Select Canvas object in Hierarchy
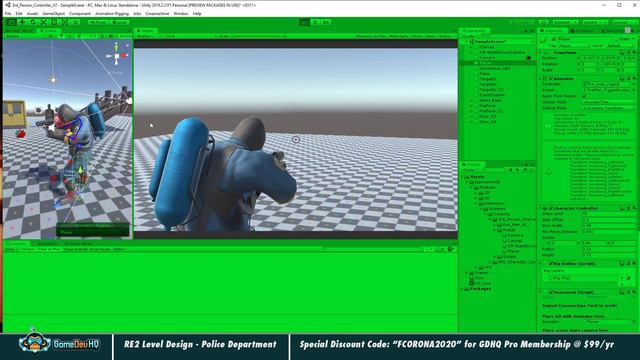640x360 pixels. coord(487,47)
